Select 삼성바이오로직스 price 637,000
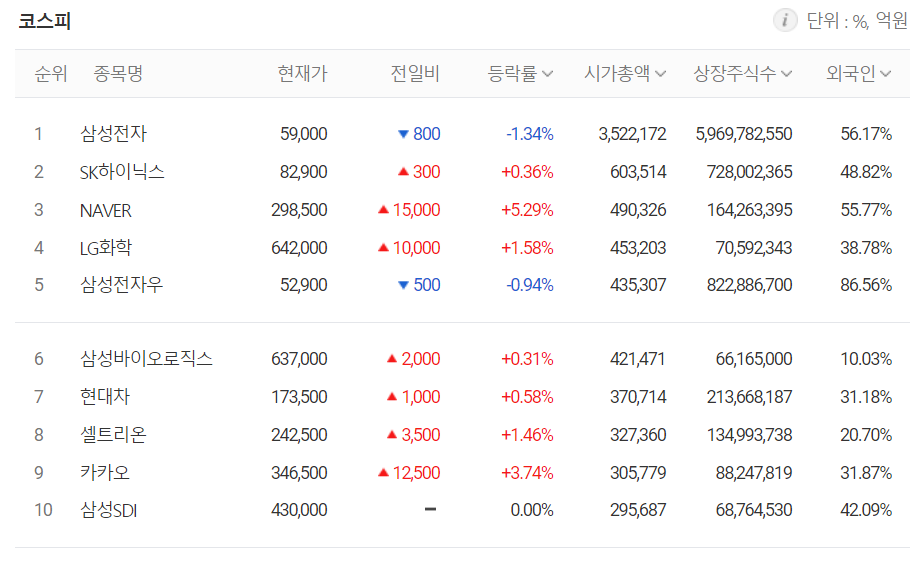 (x=299, y=359)
